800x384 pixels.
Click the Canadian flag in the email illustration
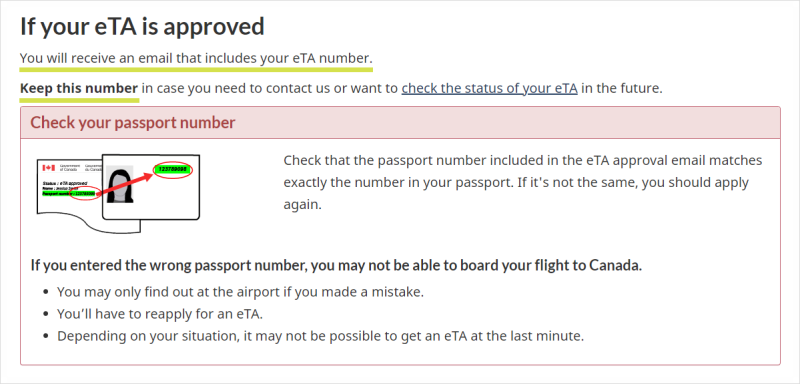48,167
